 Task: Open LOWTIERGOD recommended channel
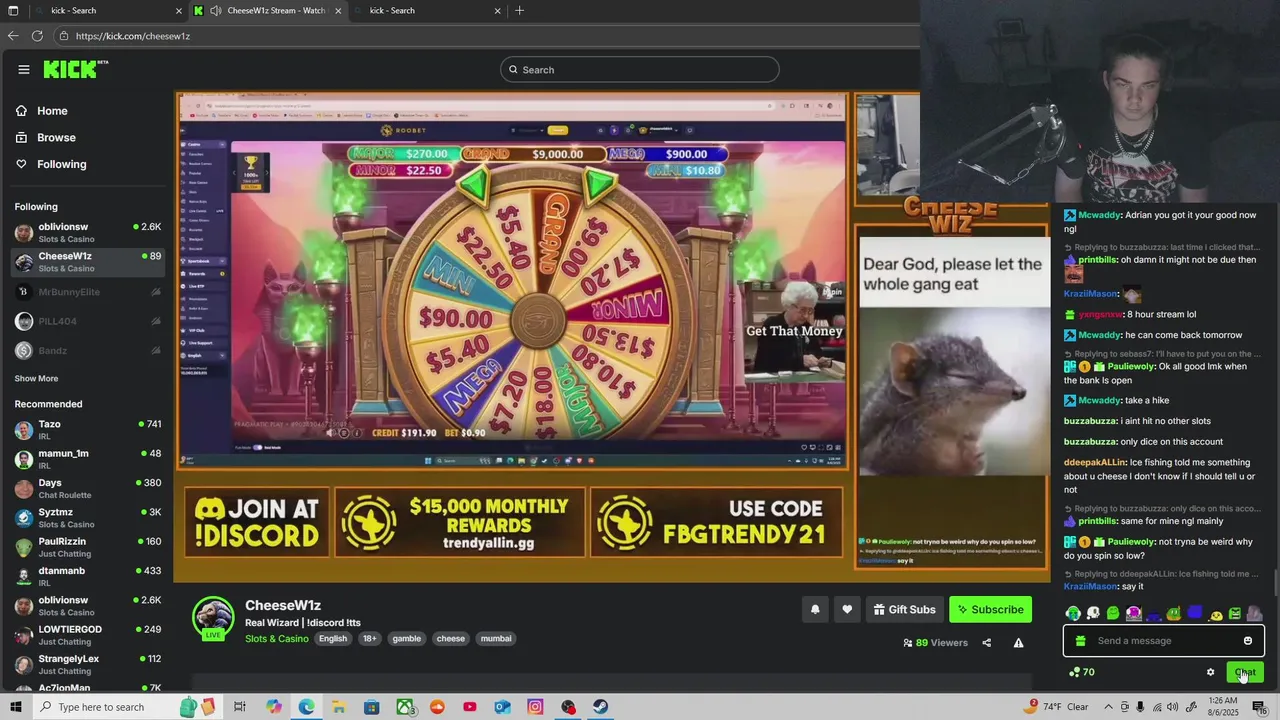(88, 635)
